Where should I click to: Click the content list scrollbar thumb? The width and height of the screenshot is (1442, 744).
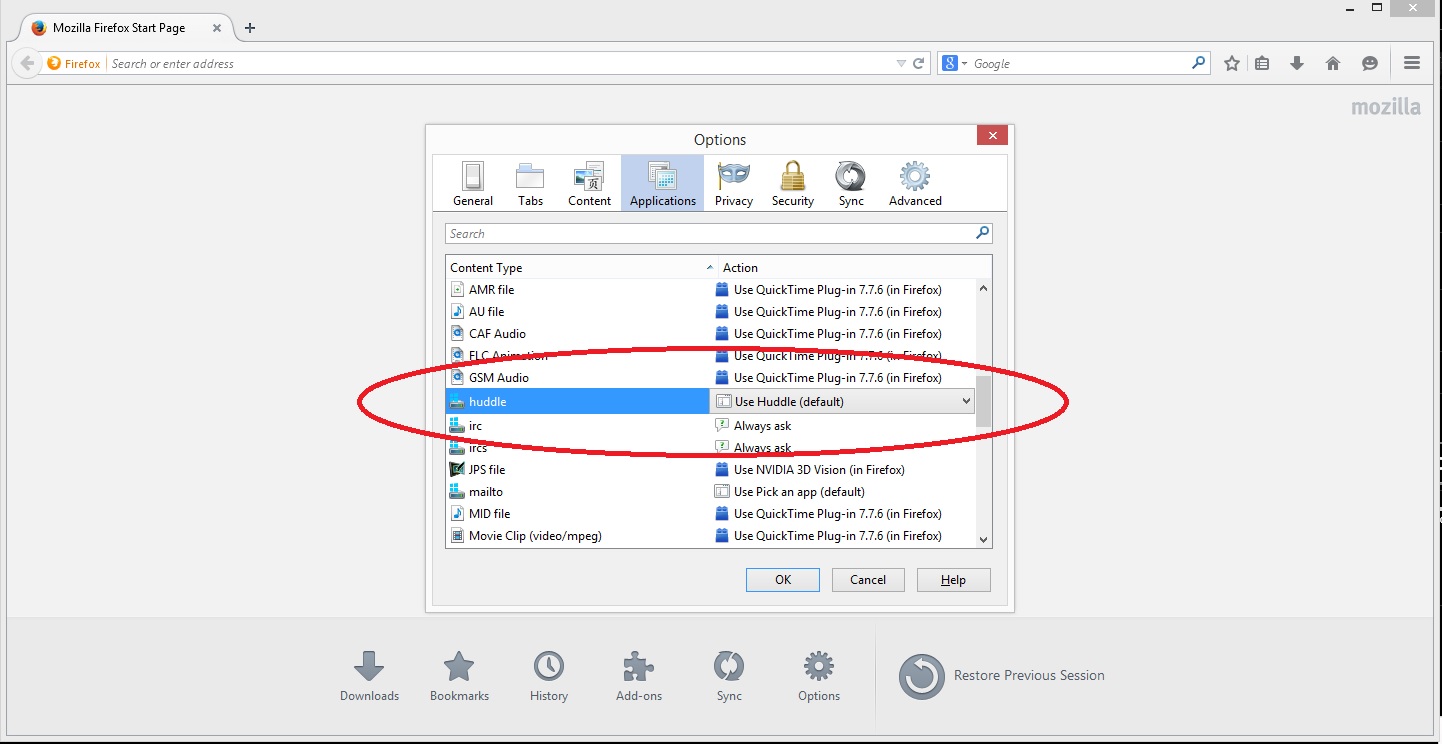point(983,402)
